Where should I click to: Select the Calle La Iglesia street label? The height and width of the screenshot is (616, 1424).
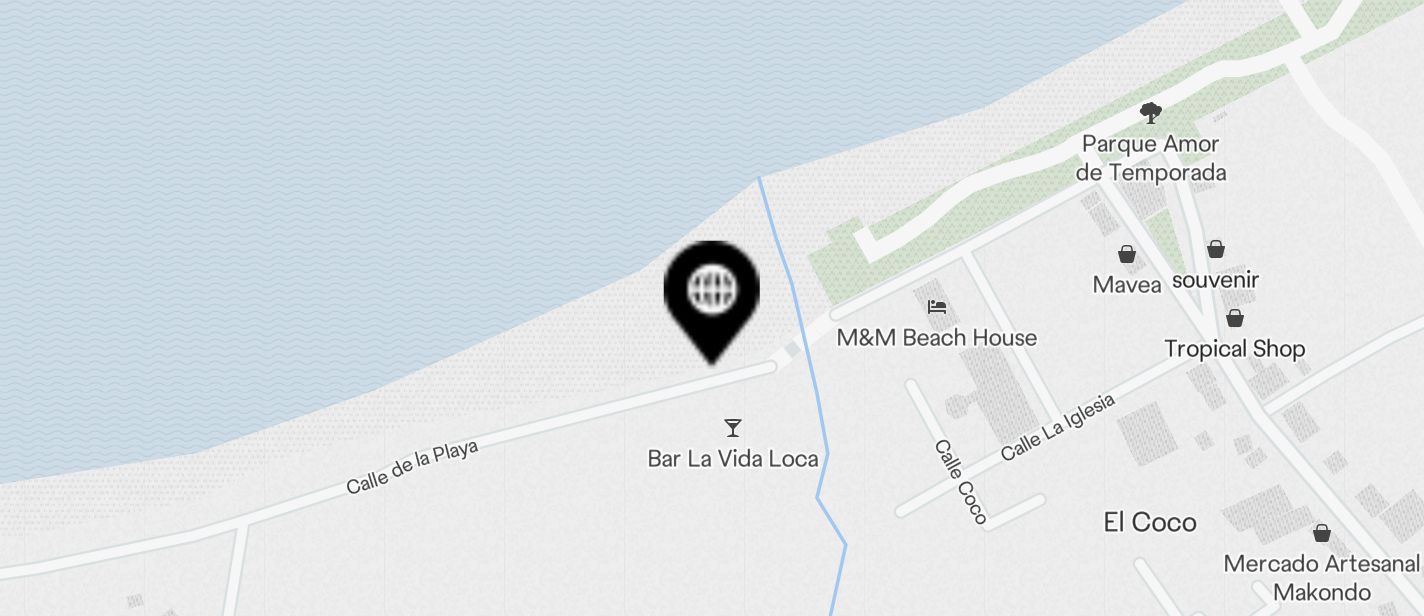(x=1057, y=428)
